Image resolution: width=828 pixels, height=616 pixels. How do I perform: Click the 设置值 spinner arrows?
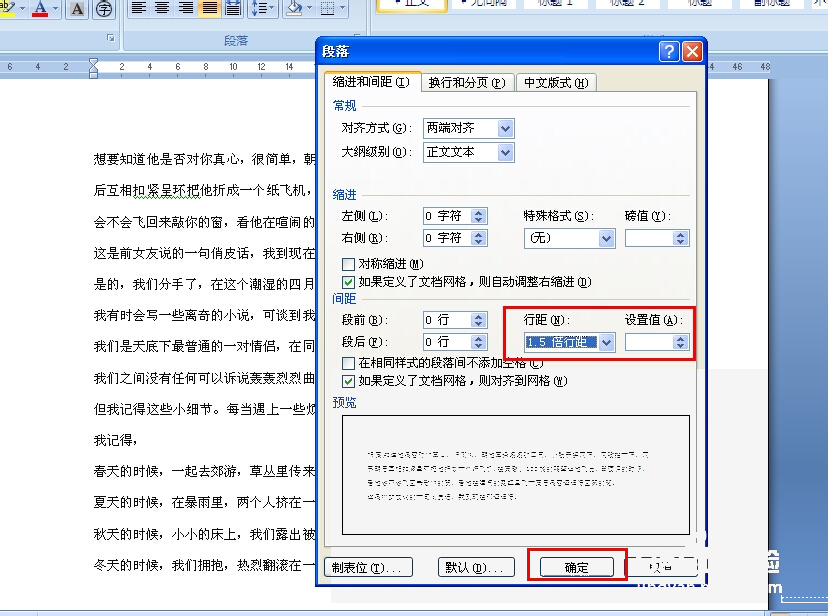pos(681,343)
